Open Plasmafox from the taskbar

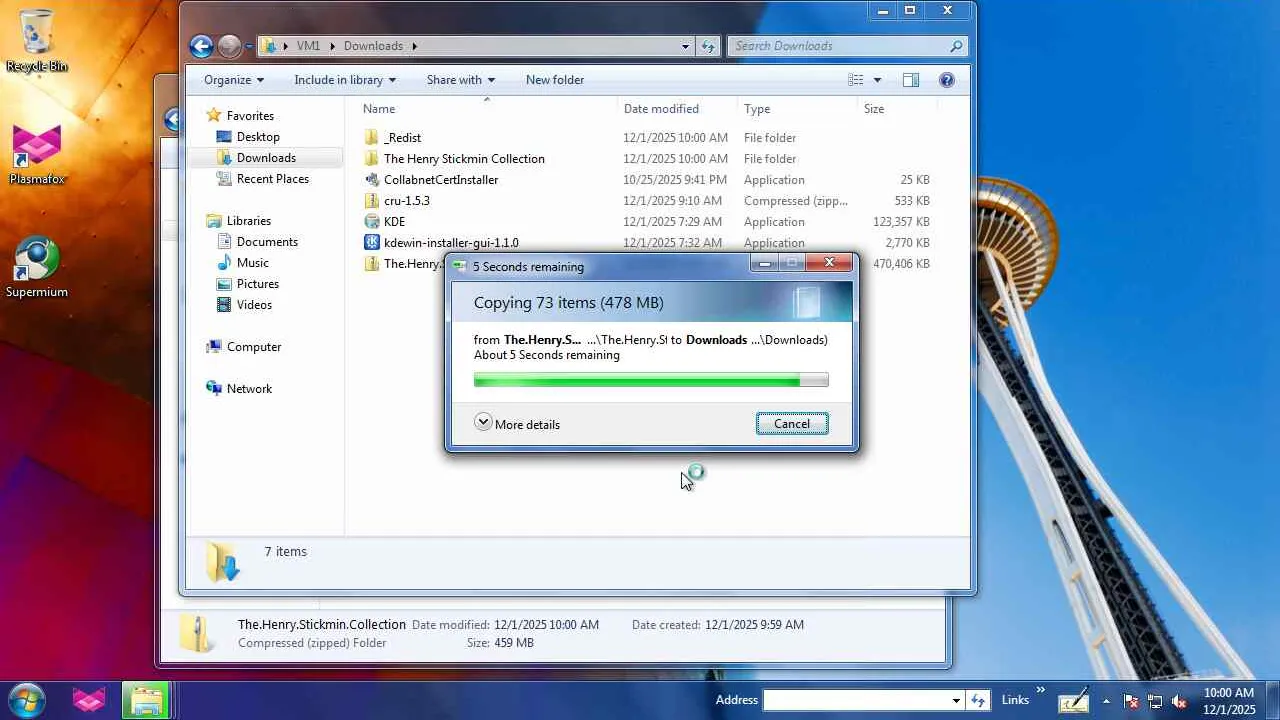click(89, 700)
